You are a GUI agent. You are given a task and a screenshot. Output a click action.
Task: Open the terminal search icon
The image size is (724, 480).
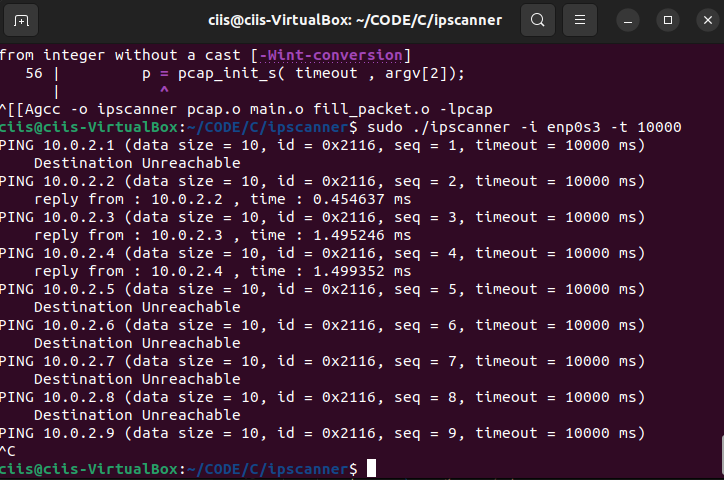pyautogui.click(x=537, y=20)
